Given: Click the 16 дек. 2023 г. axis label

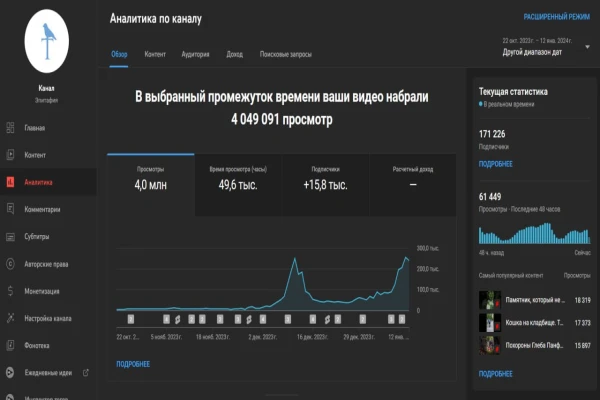Looking at the screenshot, I should [312, 337].
